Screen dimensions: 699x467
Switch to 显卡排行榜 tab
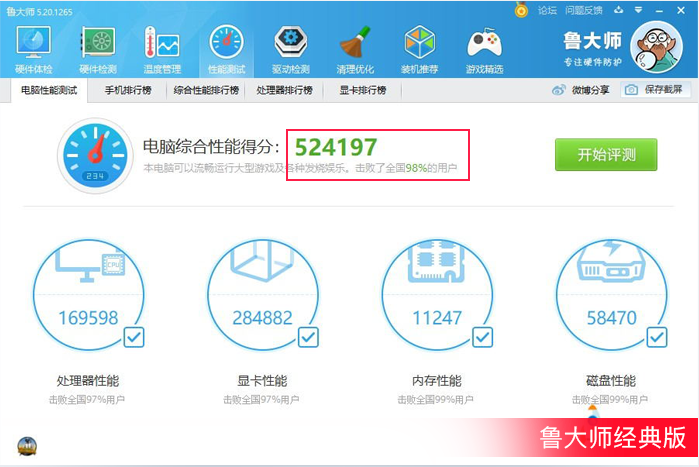[x=362, y=90]
